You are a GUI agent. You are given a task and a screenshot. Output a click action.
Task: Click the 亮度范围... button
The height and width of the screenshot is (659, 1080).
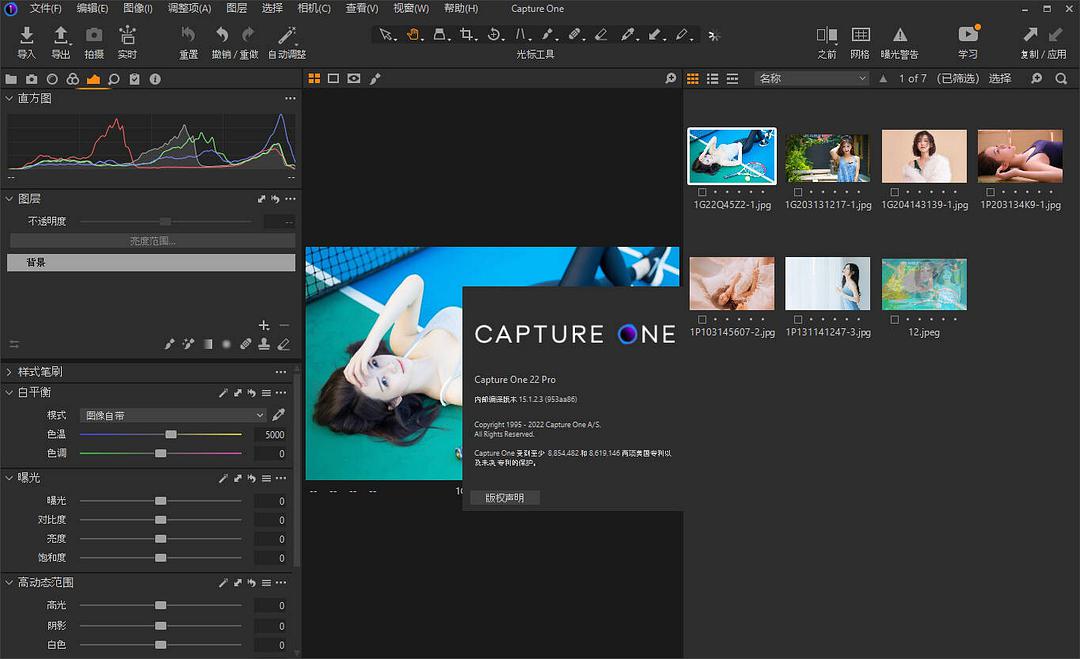[x=152, y=241]
